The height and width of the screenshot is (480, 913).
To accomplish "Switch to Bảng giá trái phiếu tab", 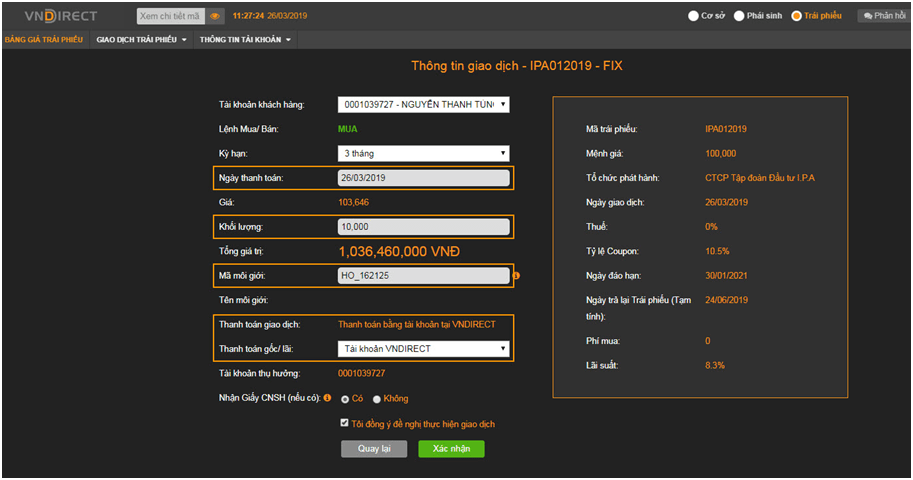I will pyautogui.click(x=44, y=40).
